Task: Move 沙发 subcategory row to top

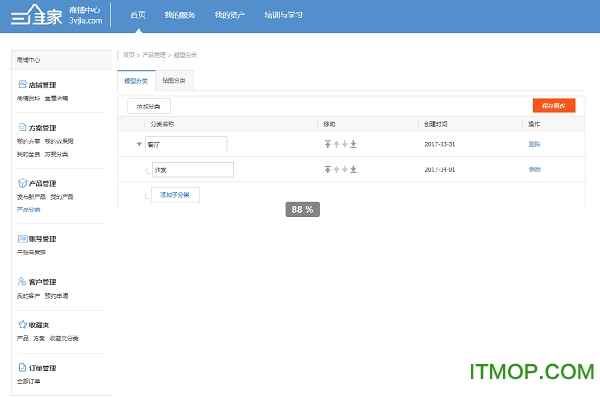Action: [x=328, y=169]
